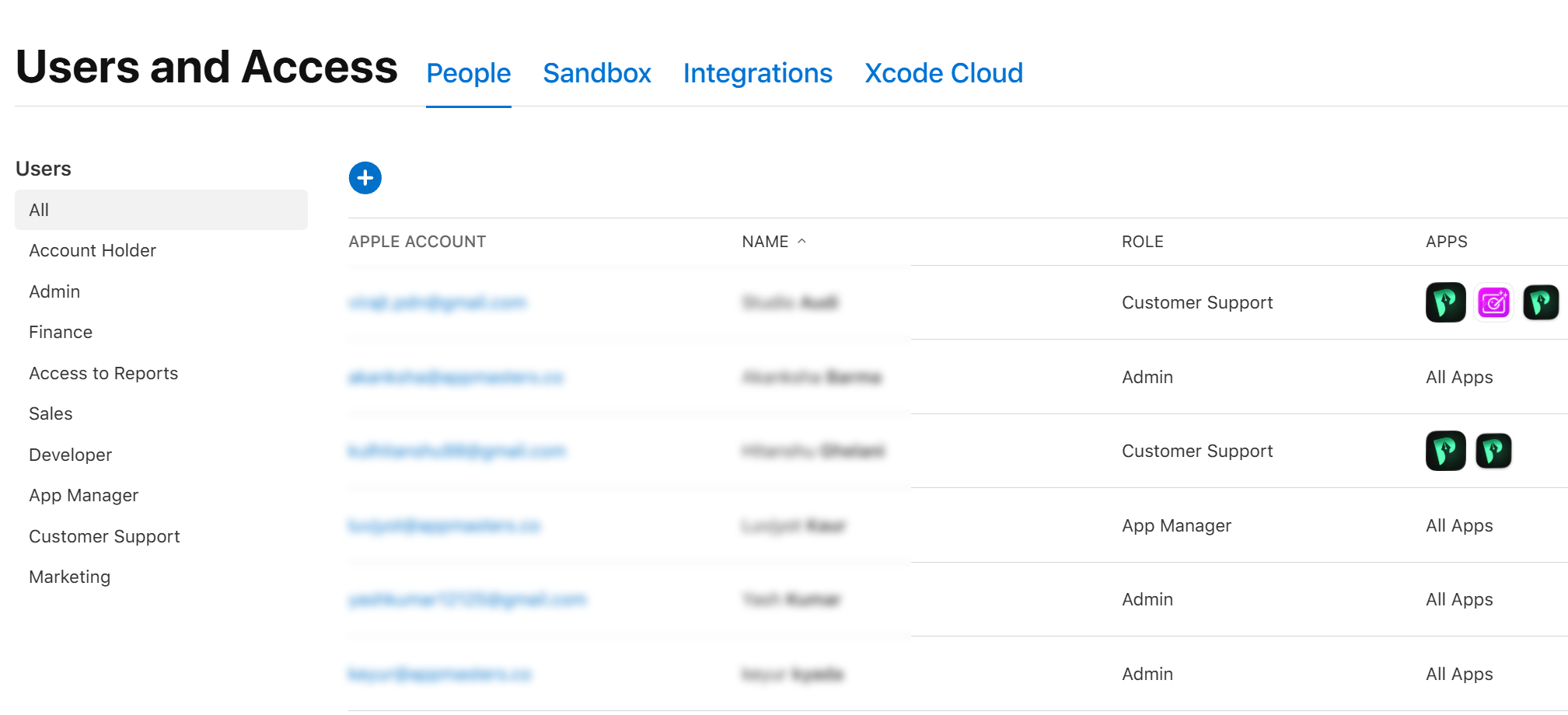Click the pink app icon in first row
Image resolution: width=1568 pixels, height=715 pixels.
click(x=1493, y=302)
